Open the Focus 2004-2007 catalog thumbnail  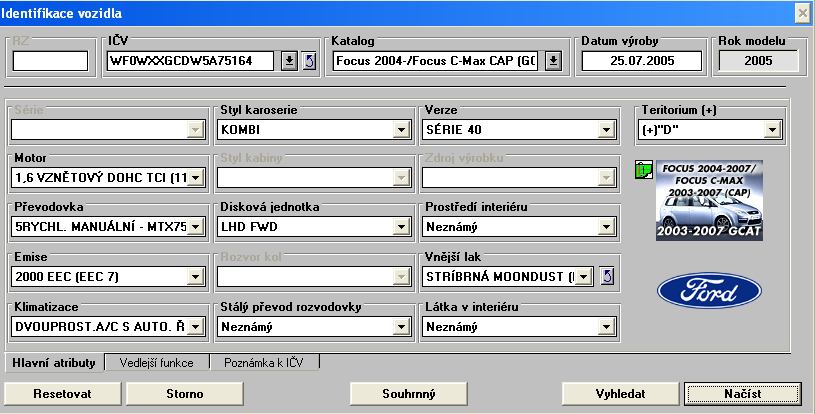[709, 201]
